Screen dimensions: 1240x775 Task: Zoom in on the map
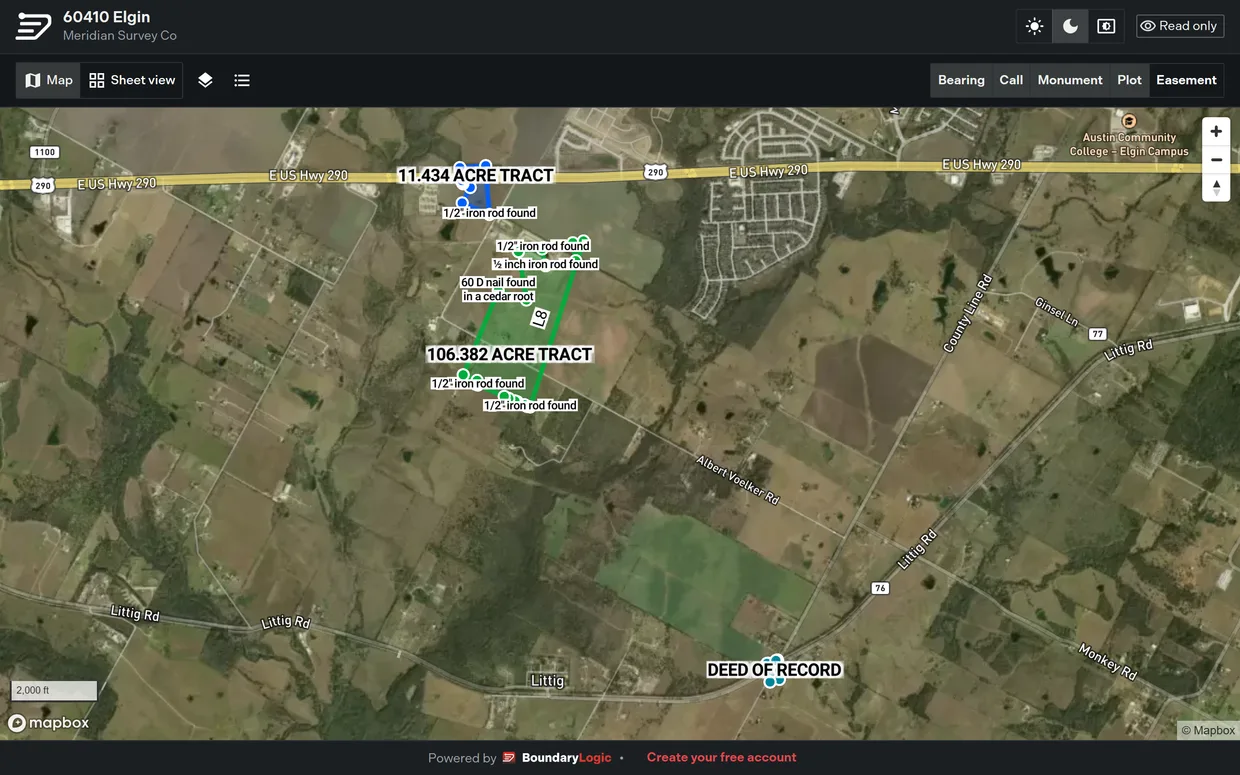[x=1216, y=132]
